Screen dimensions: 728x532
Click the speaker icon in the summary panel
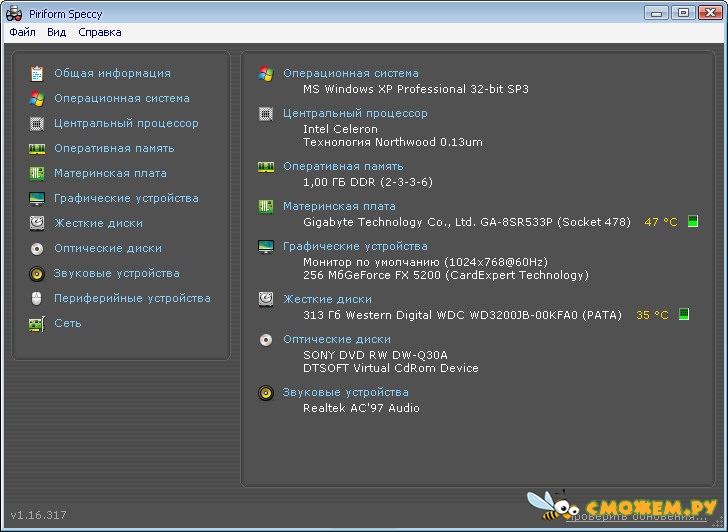click(x=266, y=393)
